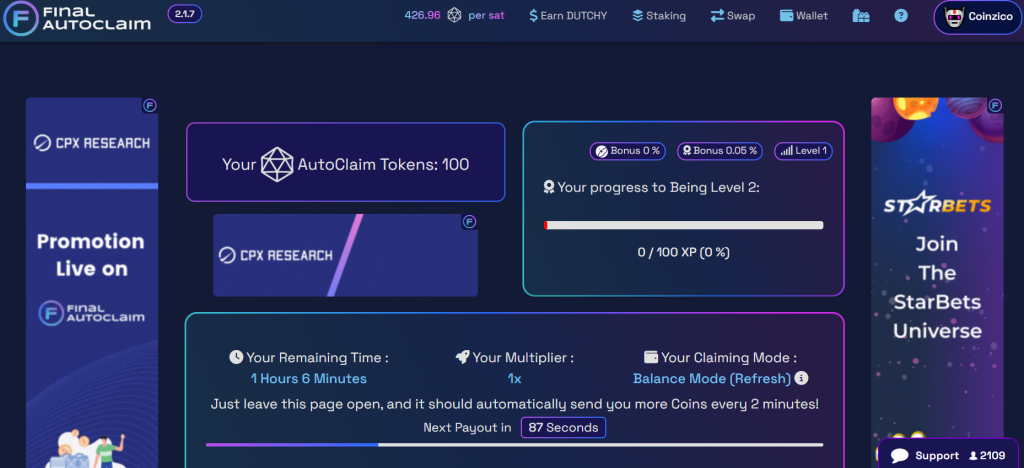The width and height of the screenshot is (1024, 468).
Task: Open the Coinzico profile menu
Action: click(978, 17)
